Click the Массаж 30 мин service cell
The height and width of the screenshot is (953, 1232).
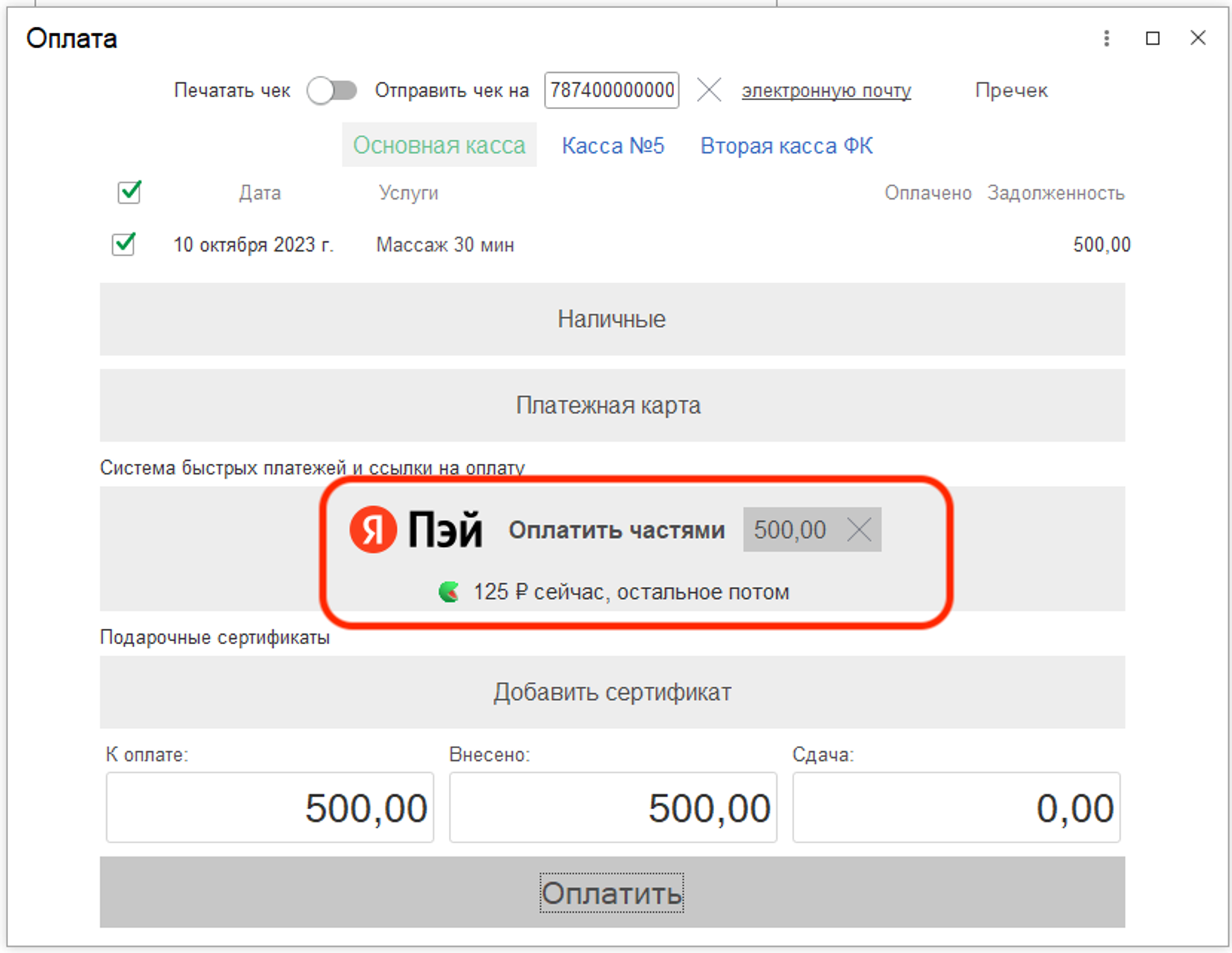coord(445,245)
